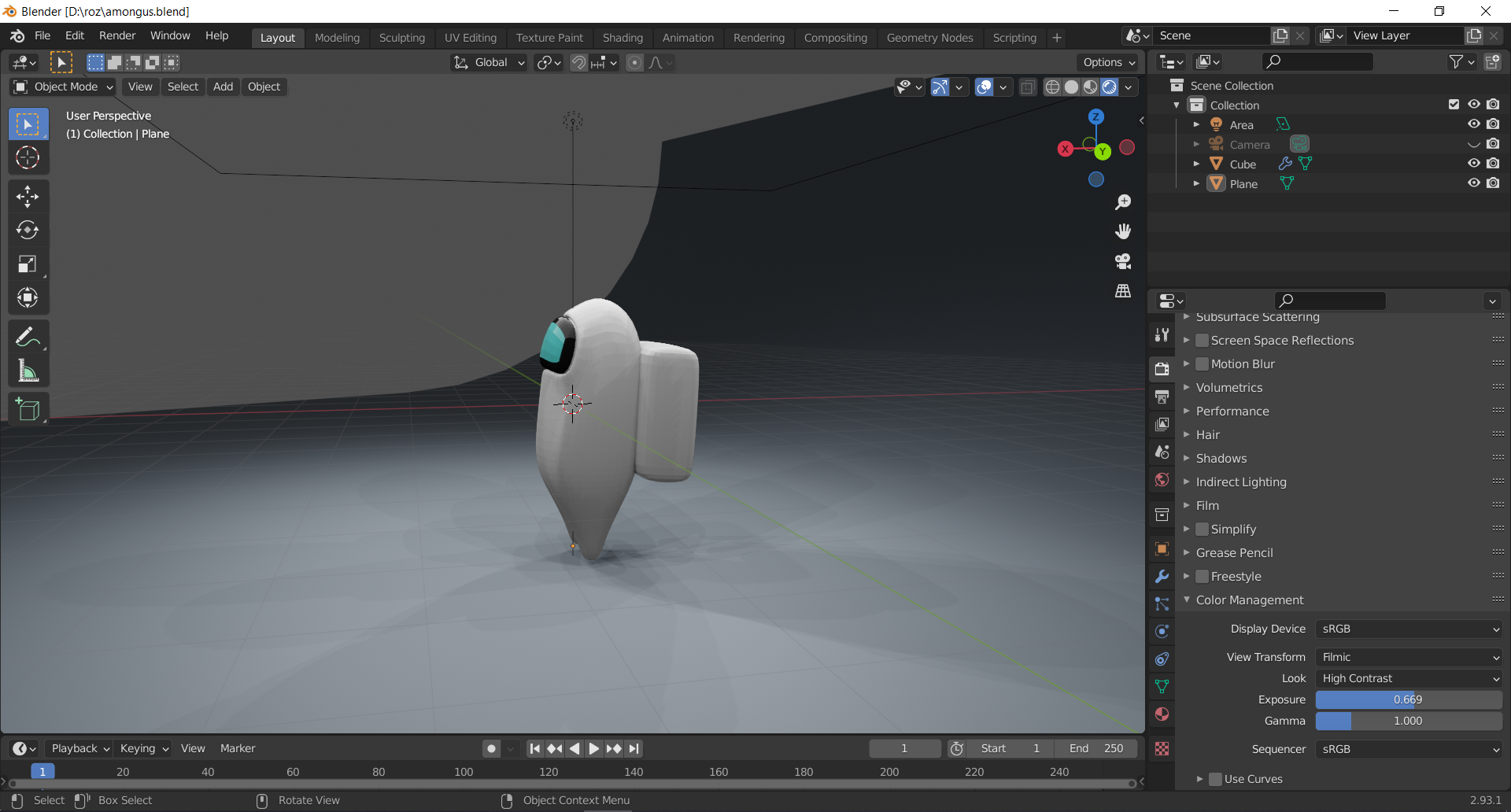Expand the Cube item in outliner
This screenshot has width=1511, height=812.
[x=1196, y=164]
